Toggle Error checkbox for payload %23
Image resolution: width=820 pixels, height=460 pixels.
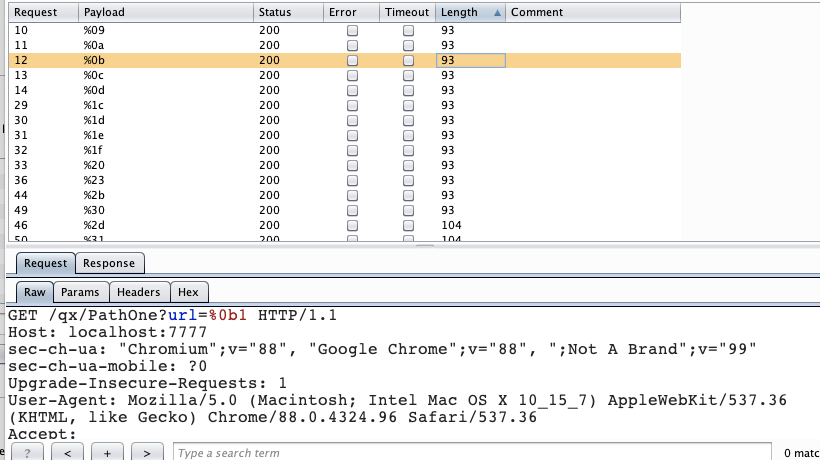pos(352,180)
